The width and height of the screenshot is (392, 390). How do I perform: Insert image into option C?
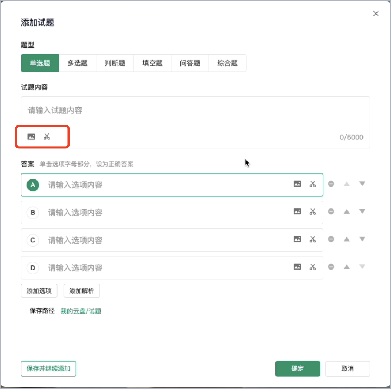pos(297,239)
